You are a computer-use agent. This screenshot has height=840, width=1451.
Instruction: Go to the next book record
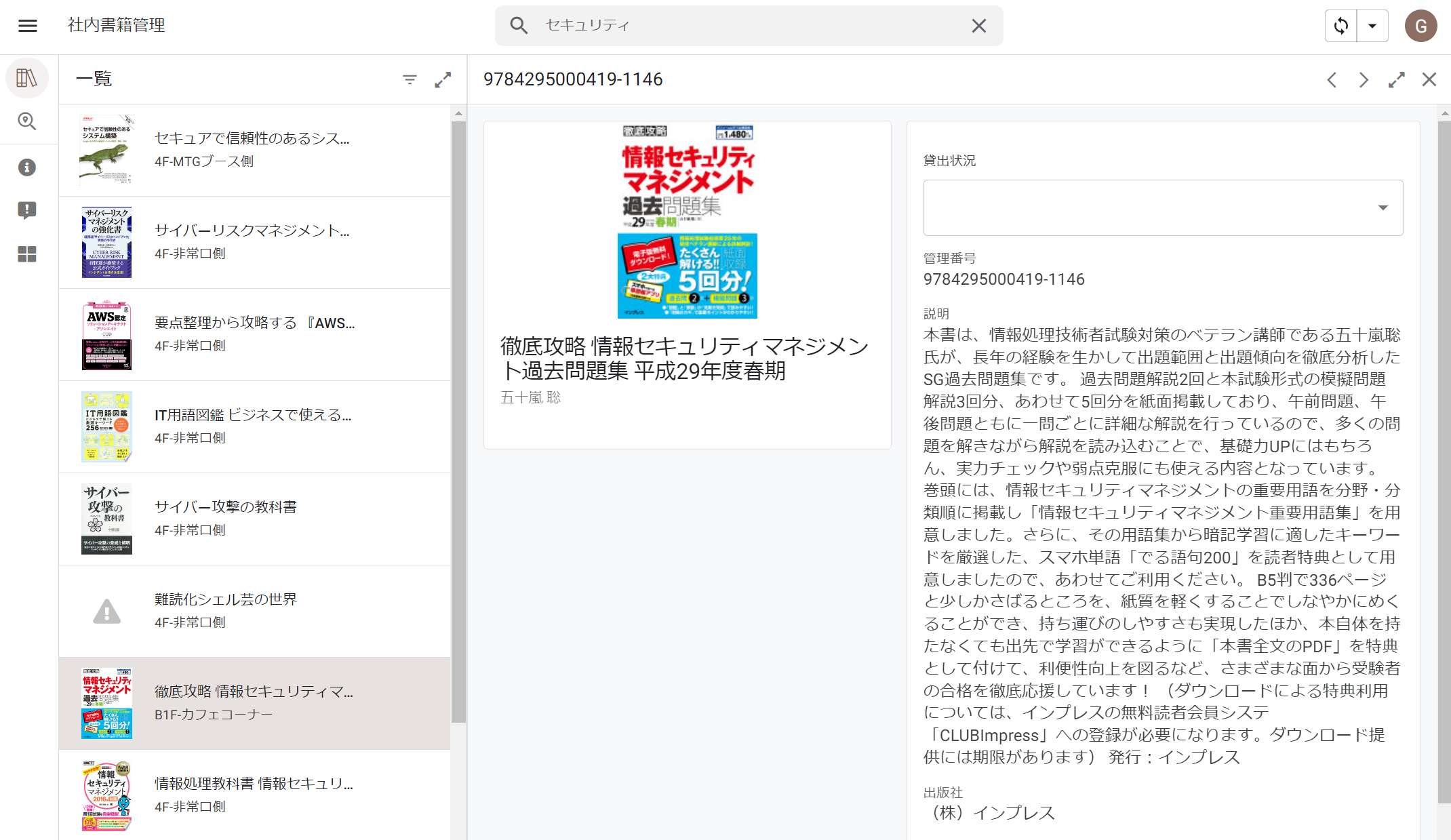[x=1364, y=80]
